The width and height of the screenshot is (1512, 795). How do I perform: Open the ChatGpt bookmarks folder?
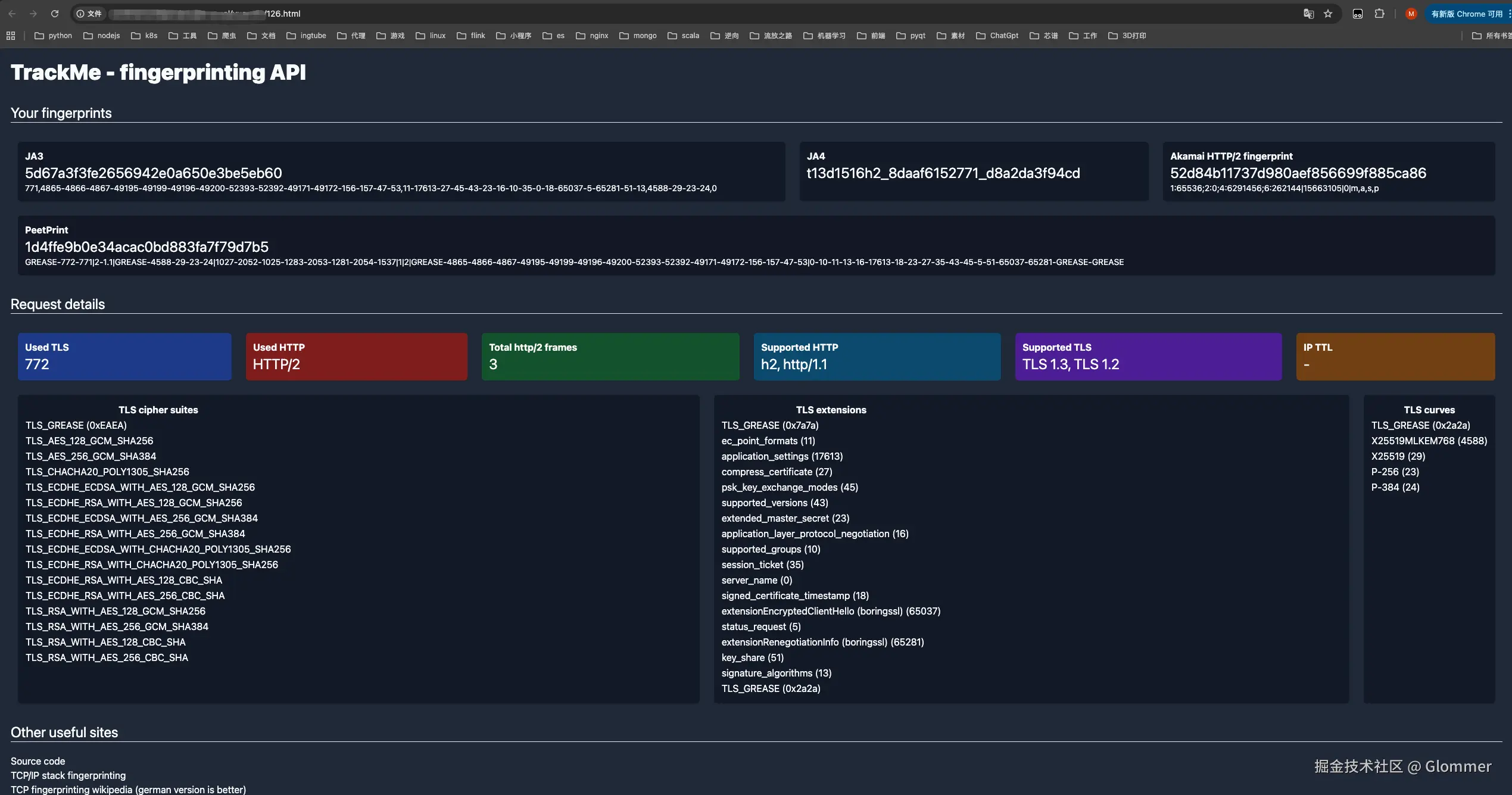point(997,36)
